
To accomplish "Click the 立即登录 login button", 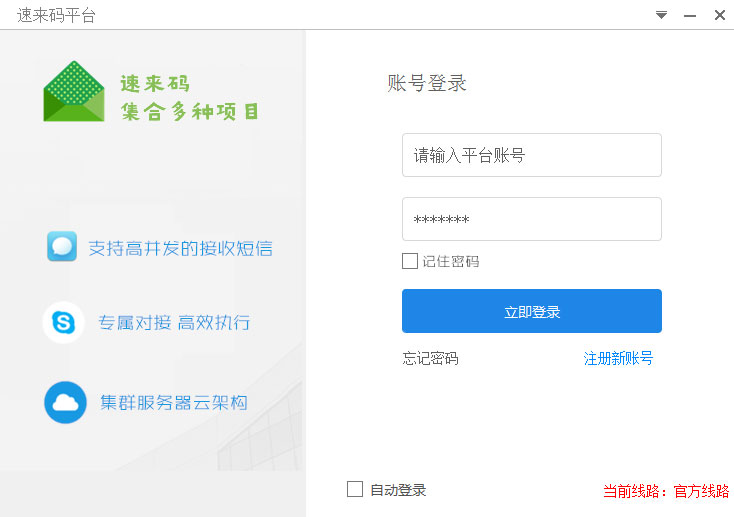I will pos(531,311).
